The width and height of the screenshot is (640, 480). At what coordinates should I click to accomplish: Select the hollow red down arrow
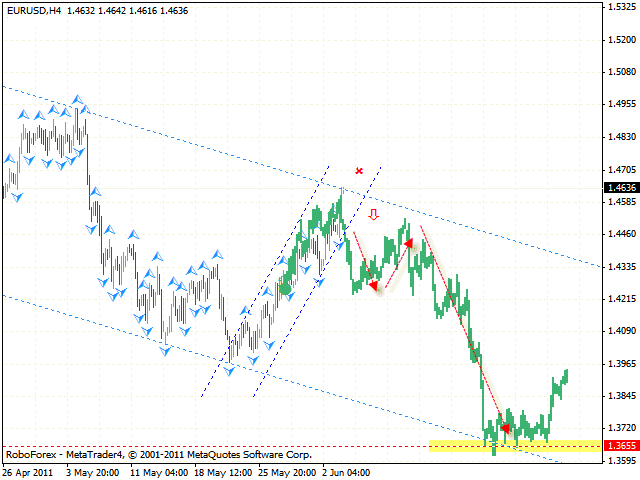click(x=374, y=214)
